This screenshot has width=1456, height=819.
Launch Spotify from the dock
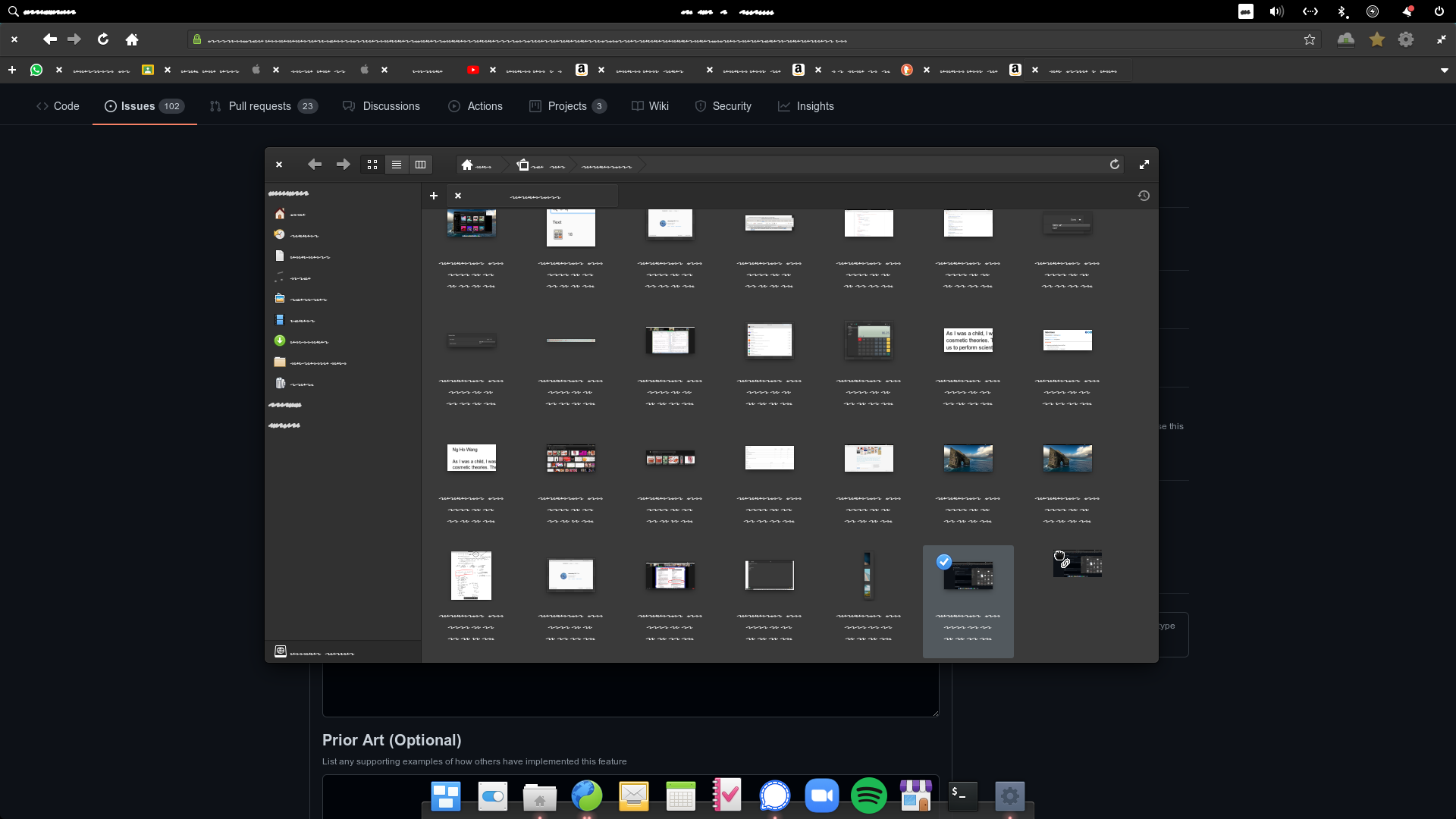(x=868, y=795)
